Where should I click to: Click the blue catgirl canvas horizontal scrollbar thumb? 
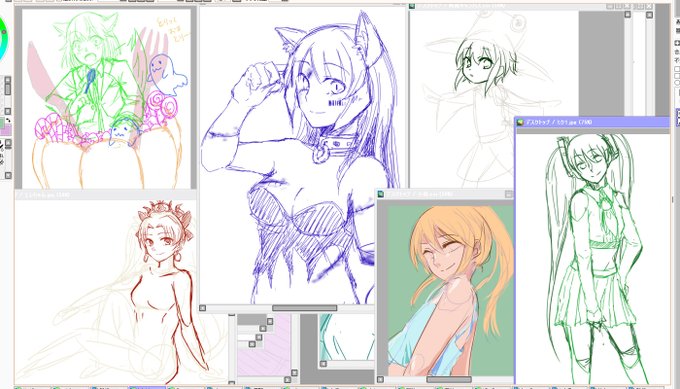304,308
